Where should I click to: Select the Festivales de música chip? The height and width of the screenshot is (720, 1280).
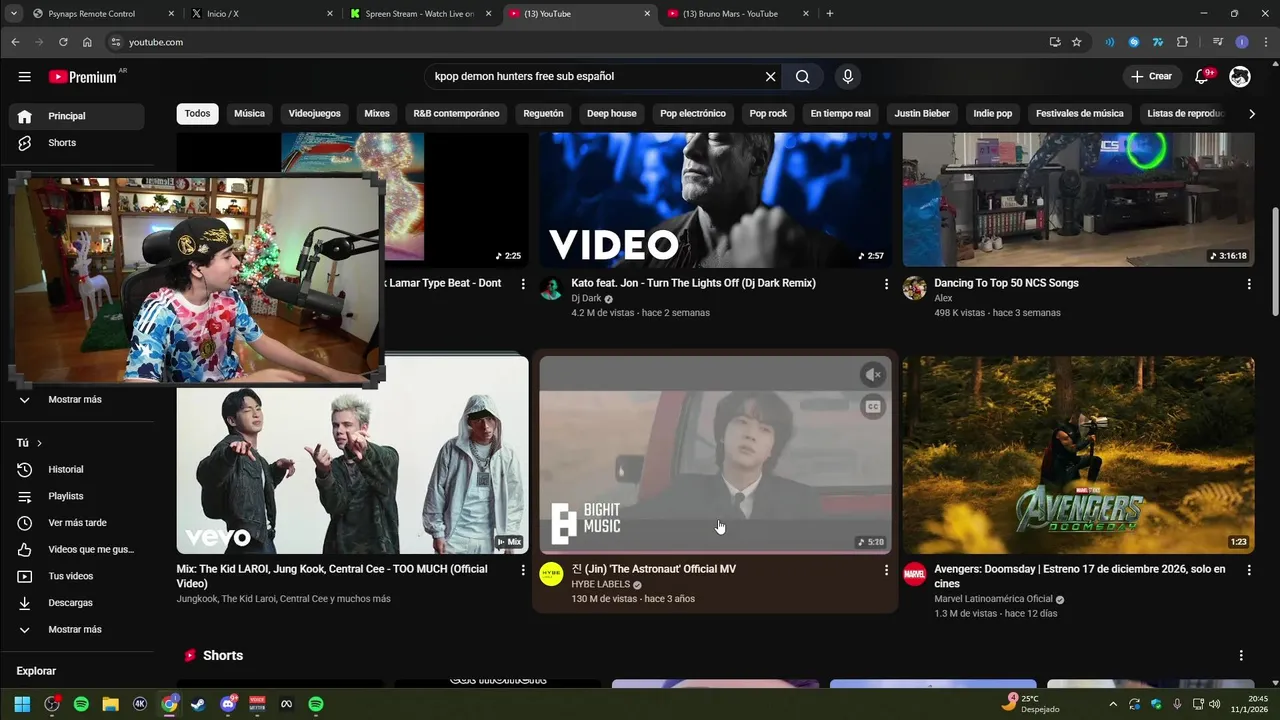point(1080,114)
